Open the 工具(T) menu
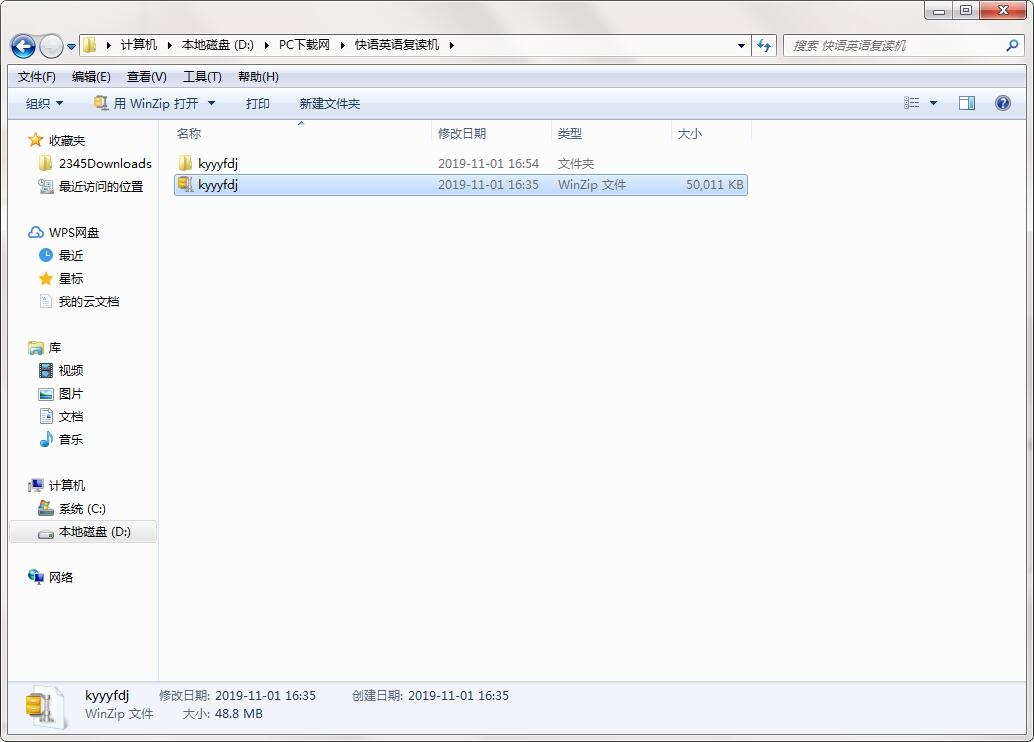The width and height of the screenshot is (1034, 742). click(x=202, y=77)
